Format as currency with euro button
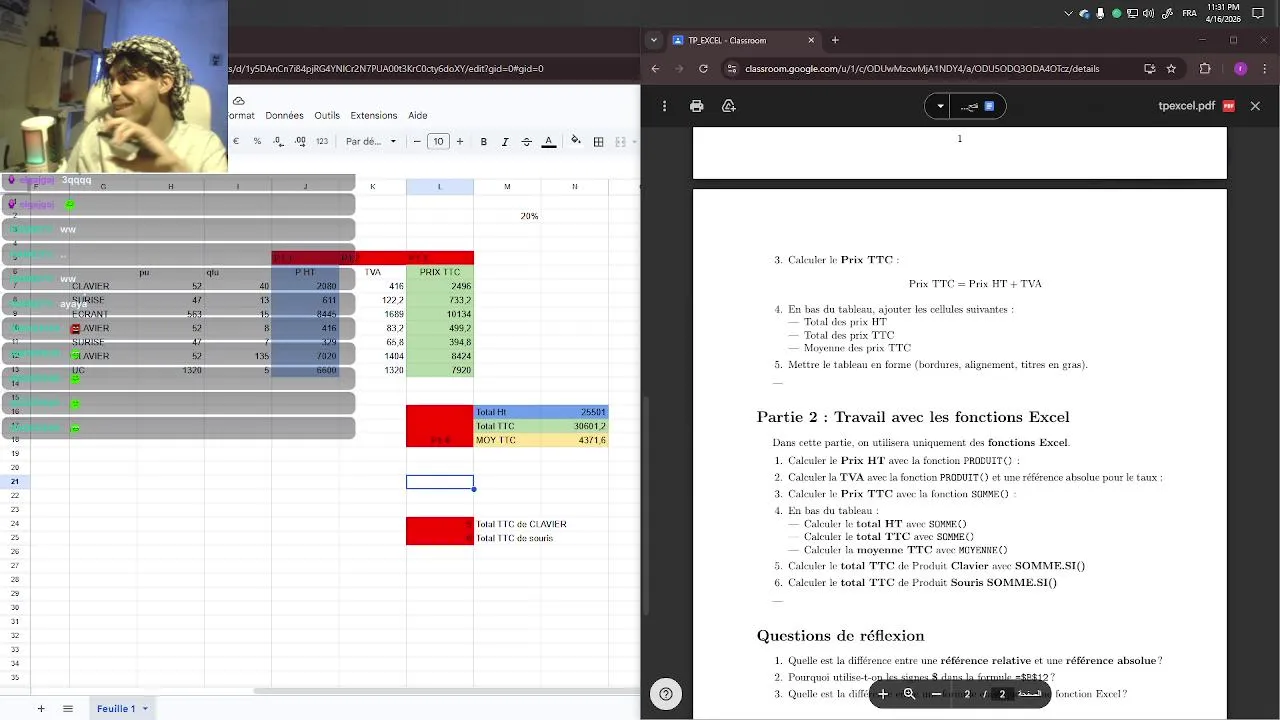Image resolution: width=1280 pixels, height=720 pixels. (236, 142)
